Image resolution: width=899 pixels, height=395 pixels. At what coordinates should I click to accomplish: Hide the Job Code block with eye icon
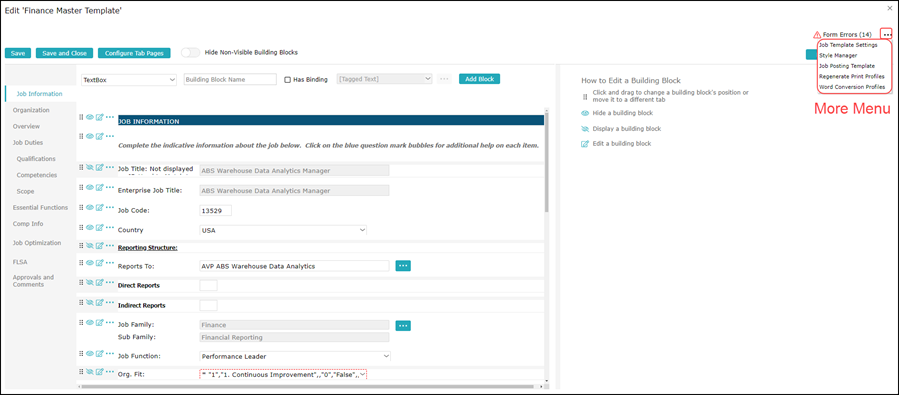(89, 207)
